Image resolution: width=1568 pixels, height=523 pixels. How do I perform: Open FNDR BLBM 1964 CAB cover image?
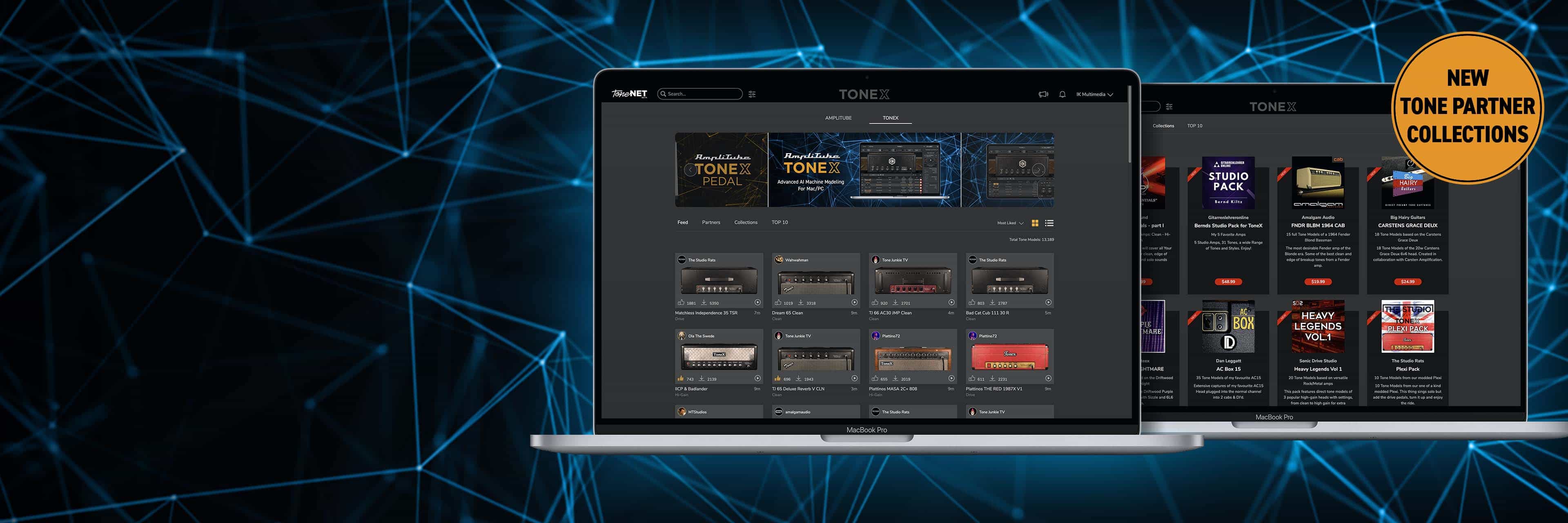1318,183
